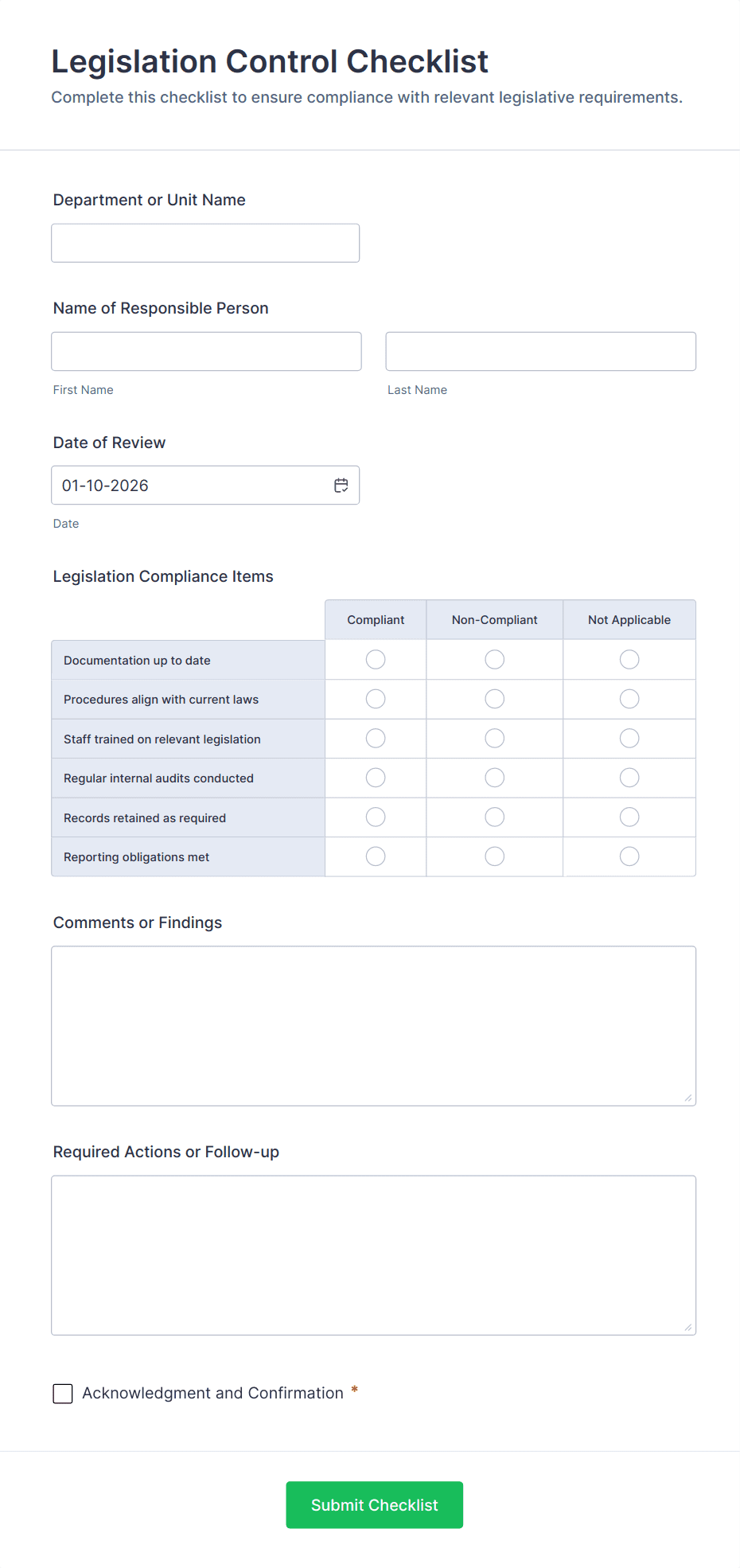Select Non-Compliant for Regular internal audits conducted

pyautogui.click(x=495, y=778)
